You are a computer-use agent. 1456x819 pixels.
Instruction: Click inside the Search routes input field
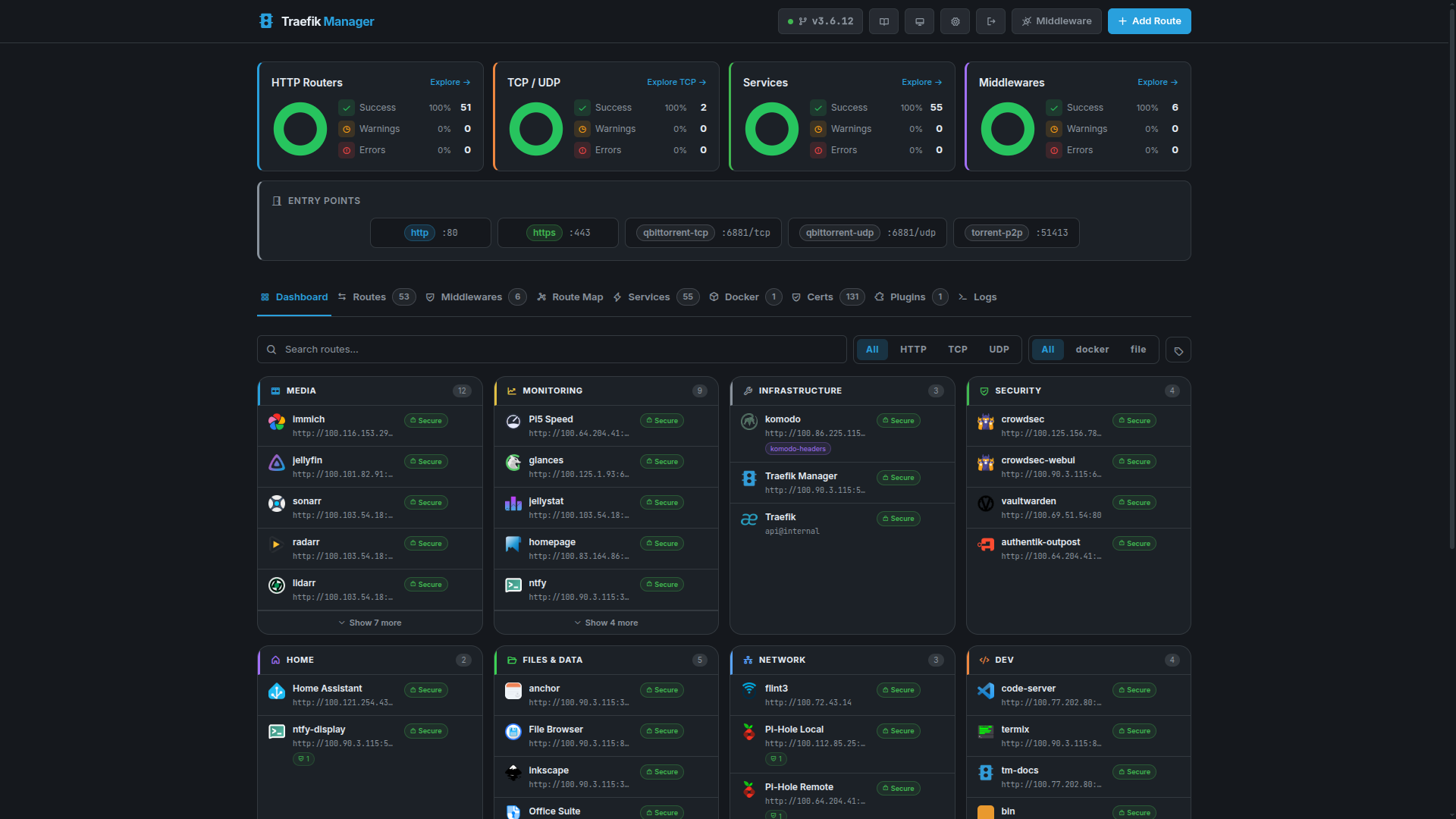[x=531, y=349]
